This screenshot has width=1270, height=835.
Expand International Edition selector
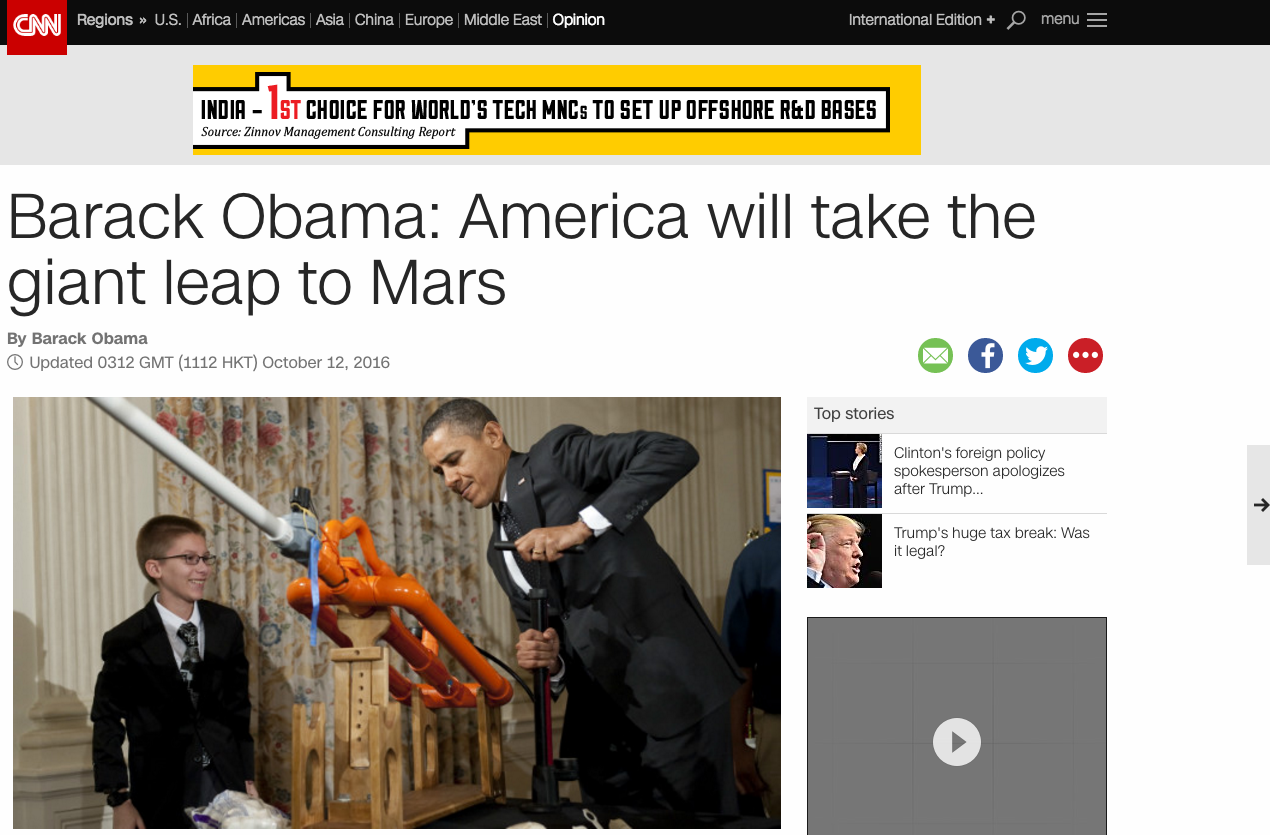921,20
